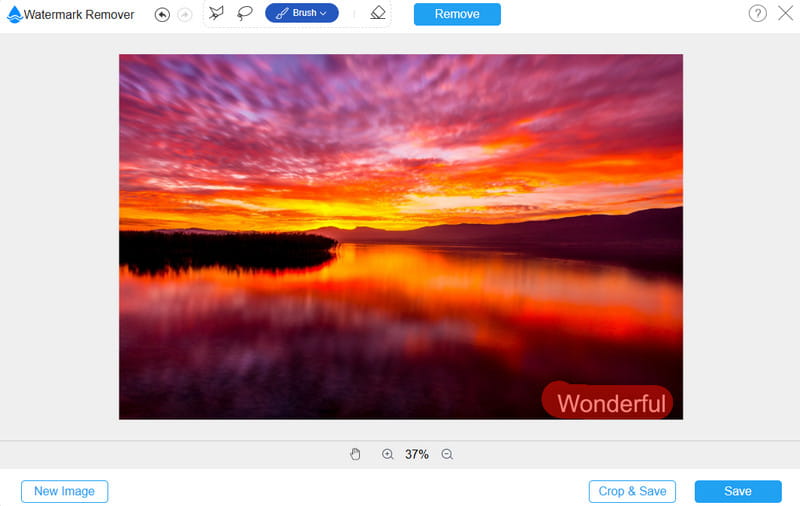Viewport: 800px width, 506px height.
Task: Click the Watermark Remover logo icon
Action: (x=14, y=14)
